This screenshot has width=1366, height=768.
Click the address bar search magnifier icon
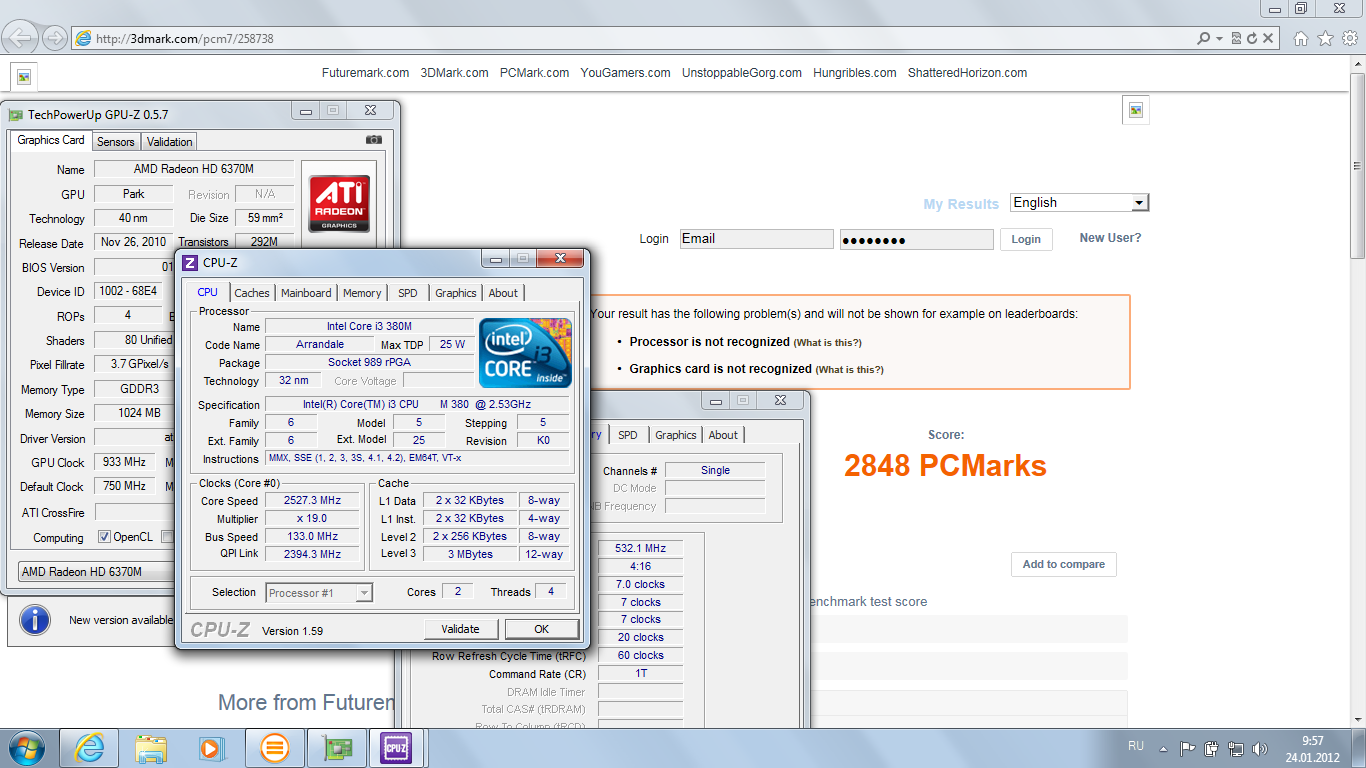click(1203, 38)
